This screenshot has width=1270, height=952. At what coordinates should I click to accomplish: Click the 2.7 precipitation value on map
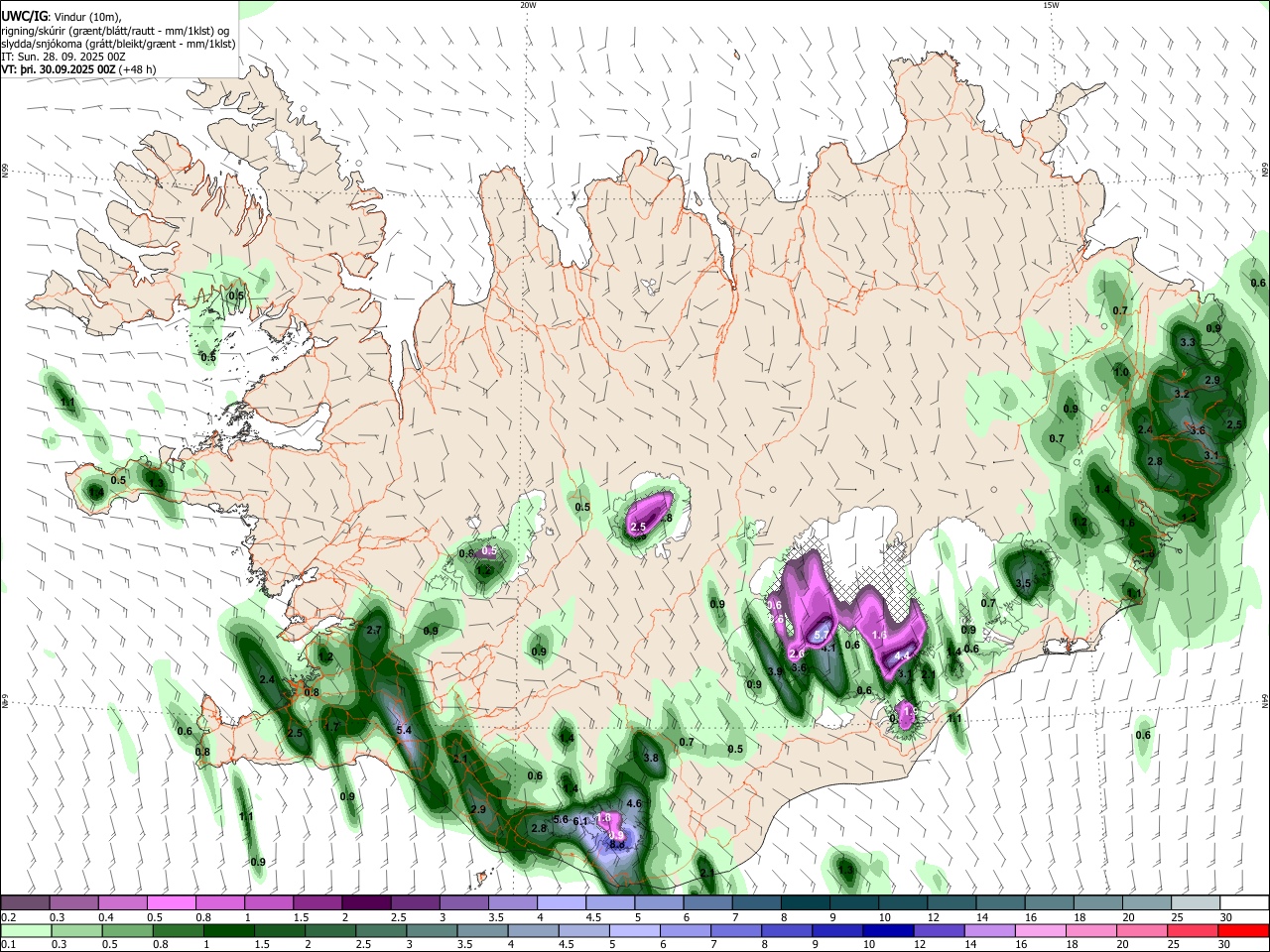[374, 630]
